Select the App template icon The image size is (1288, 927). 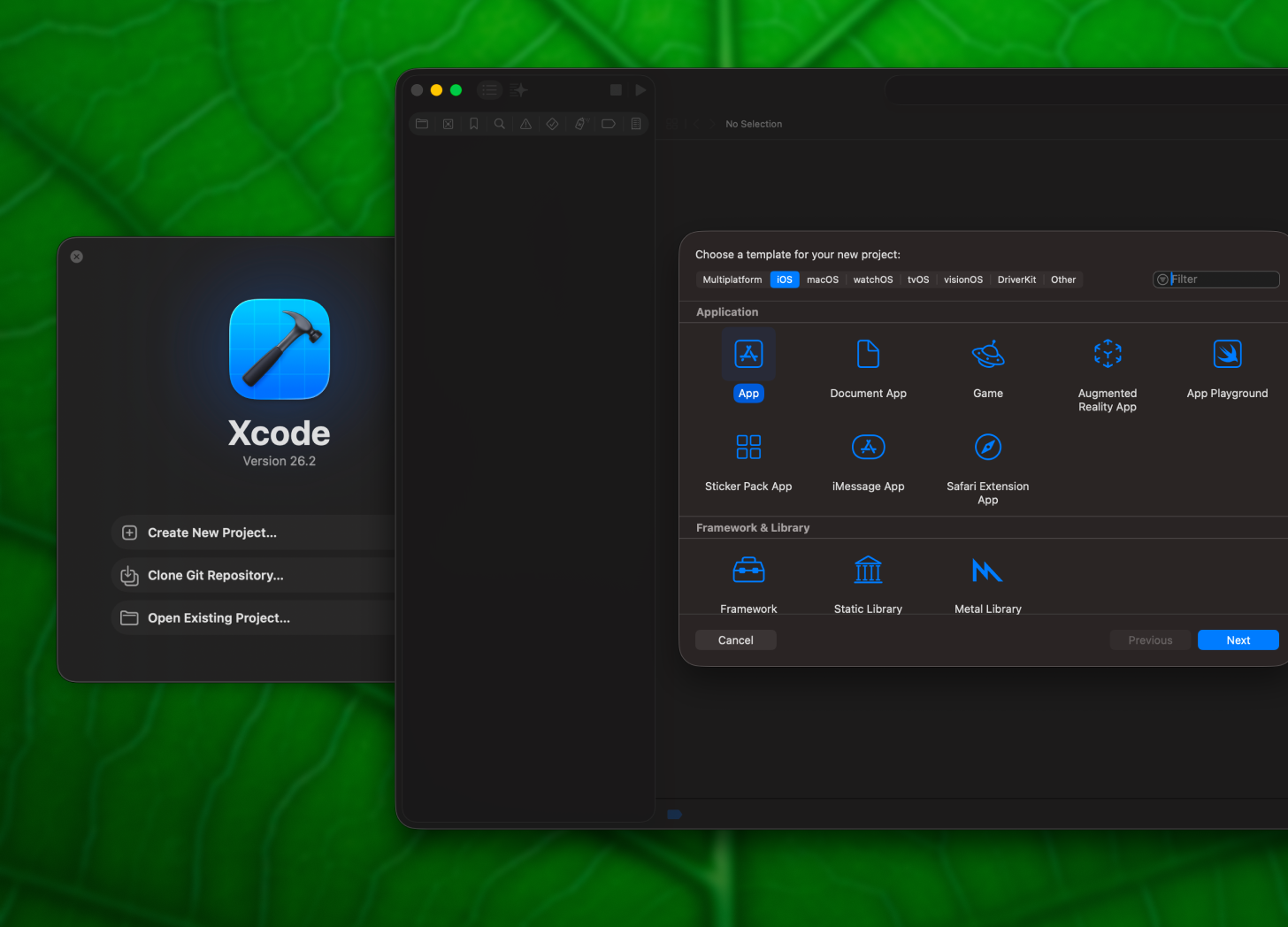[x=748, y=354]
